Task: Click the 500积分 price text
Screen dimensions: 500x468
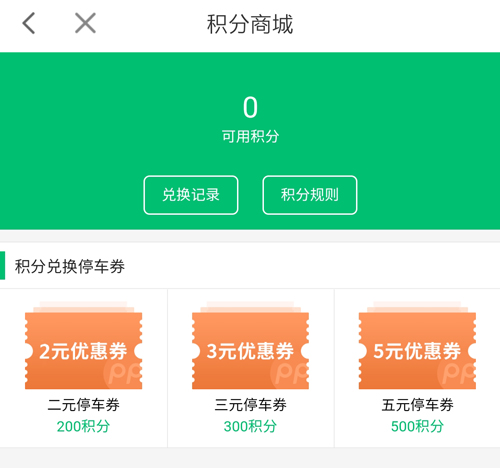Action: tap(417, 426)
